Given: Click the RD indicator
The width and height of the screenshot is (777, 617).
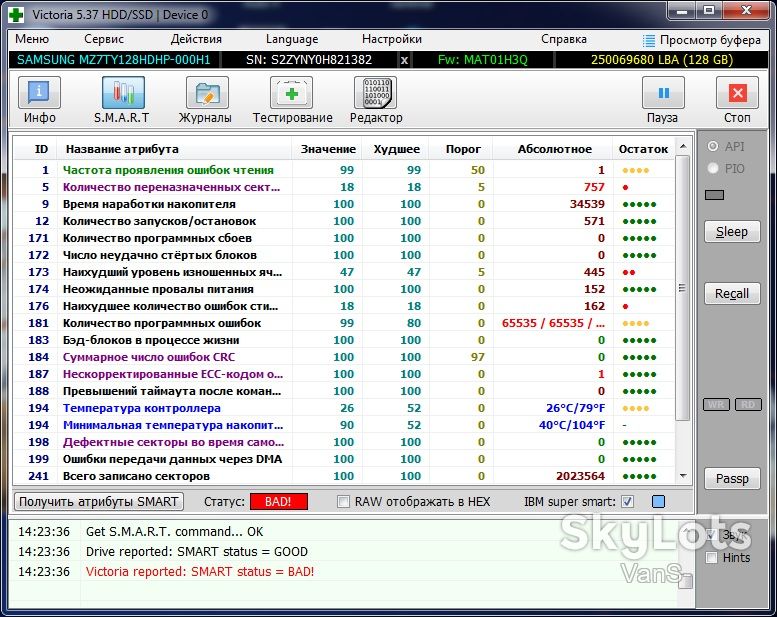Looking at the screenshot, I should point(748,404).
